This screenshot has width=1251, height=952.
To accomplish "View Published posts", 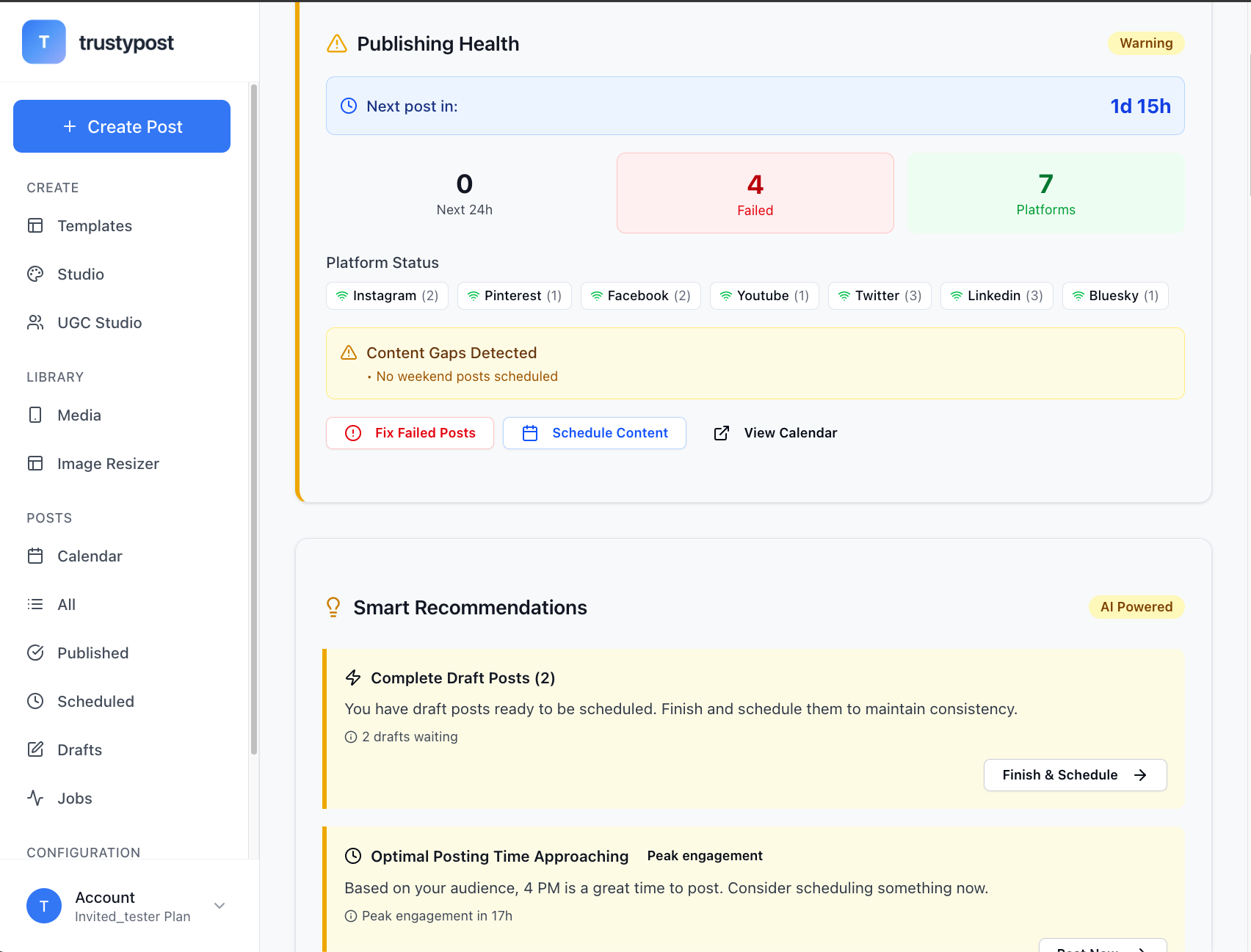I will coord(93,653).
